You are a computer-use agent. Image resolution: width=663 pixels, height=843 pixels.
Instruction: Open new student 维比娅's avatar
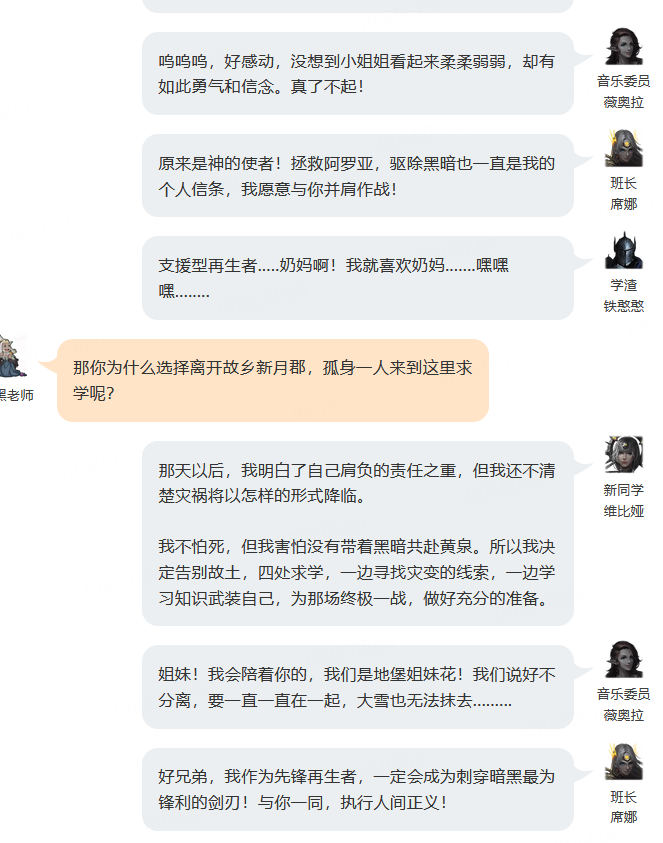click(x=624, y=455)
